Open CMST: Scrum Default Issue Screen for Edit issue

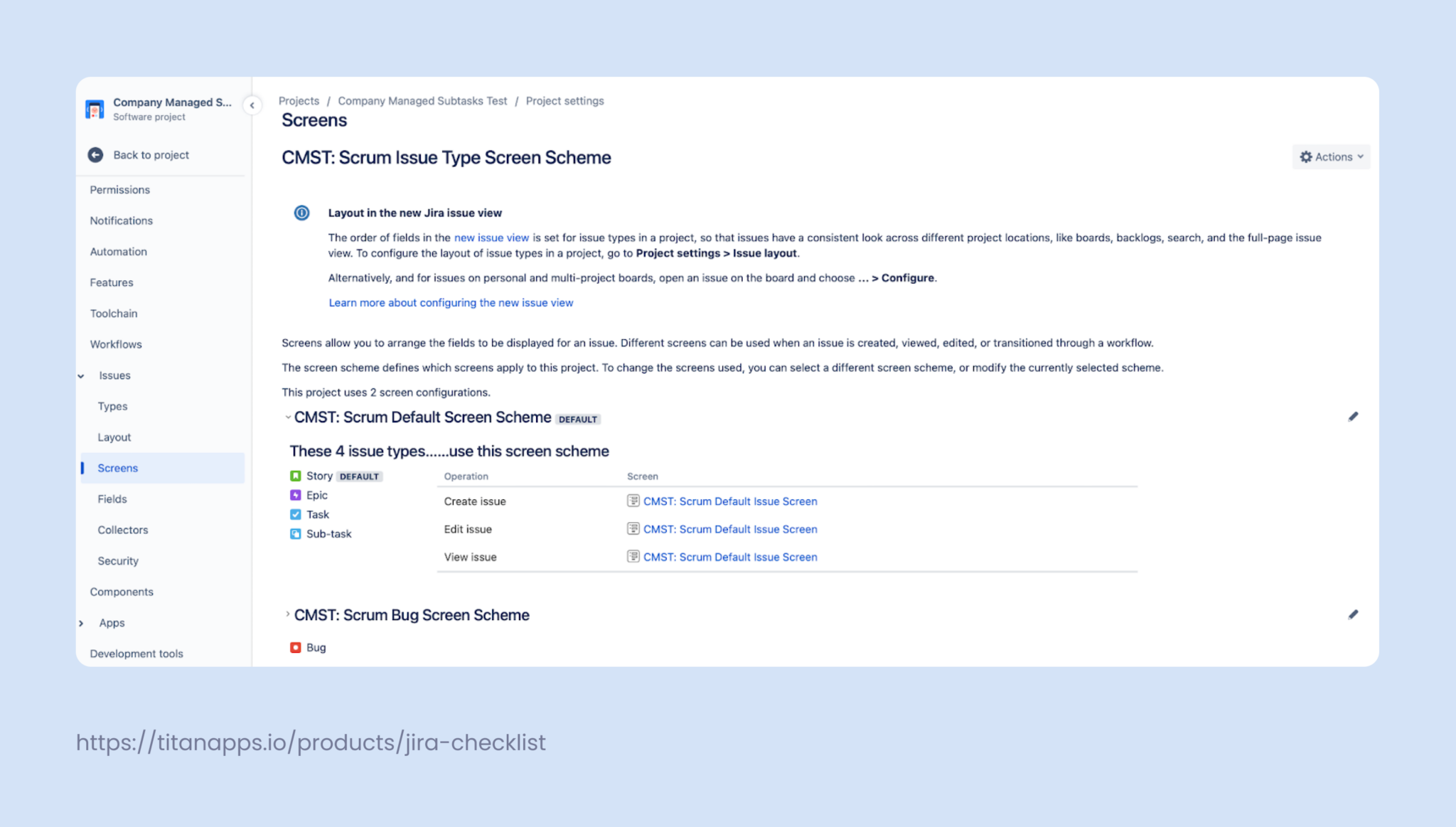coord(730,529)
